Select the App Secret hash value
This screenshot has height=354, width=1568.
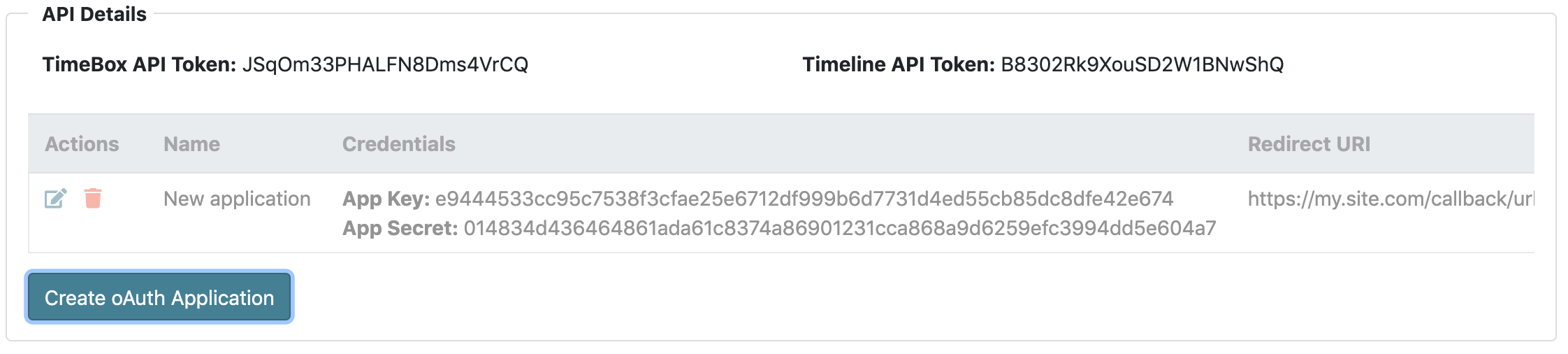click(839, 228)
